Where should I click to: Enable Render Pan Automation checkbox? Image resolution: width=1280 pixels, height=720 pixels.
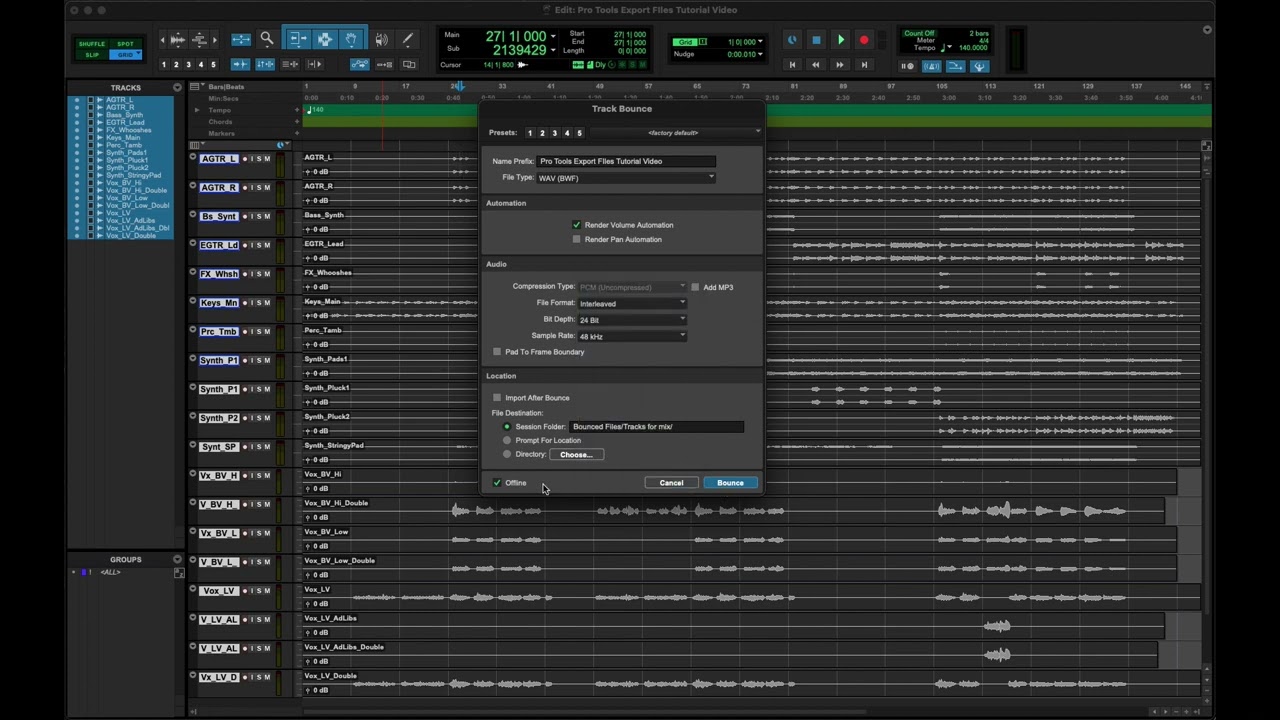point(576,239)
